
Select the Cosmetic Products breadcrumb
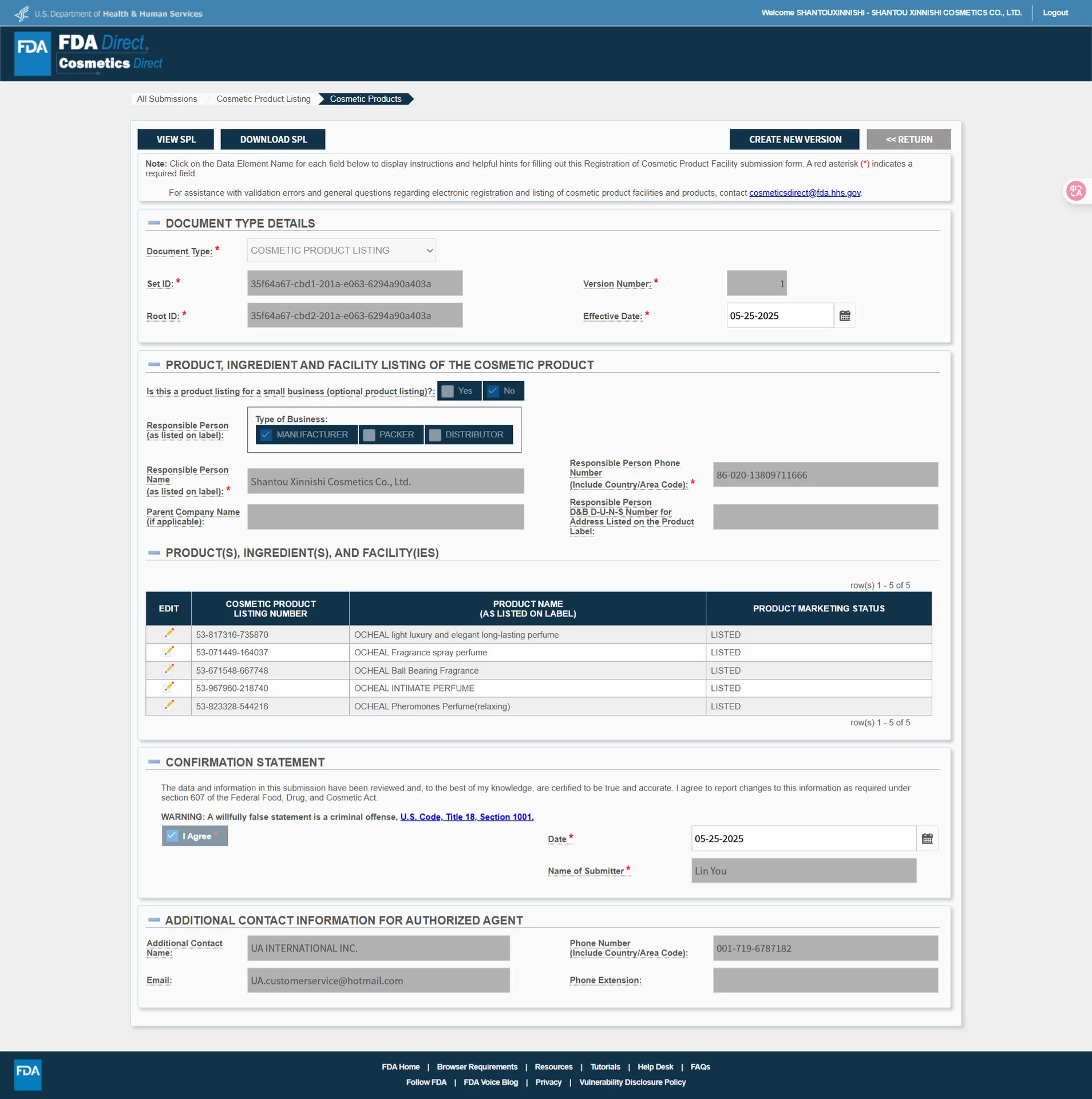tap(366, 99)
